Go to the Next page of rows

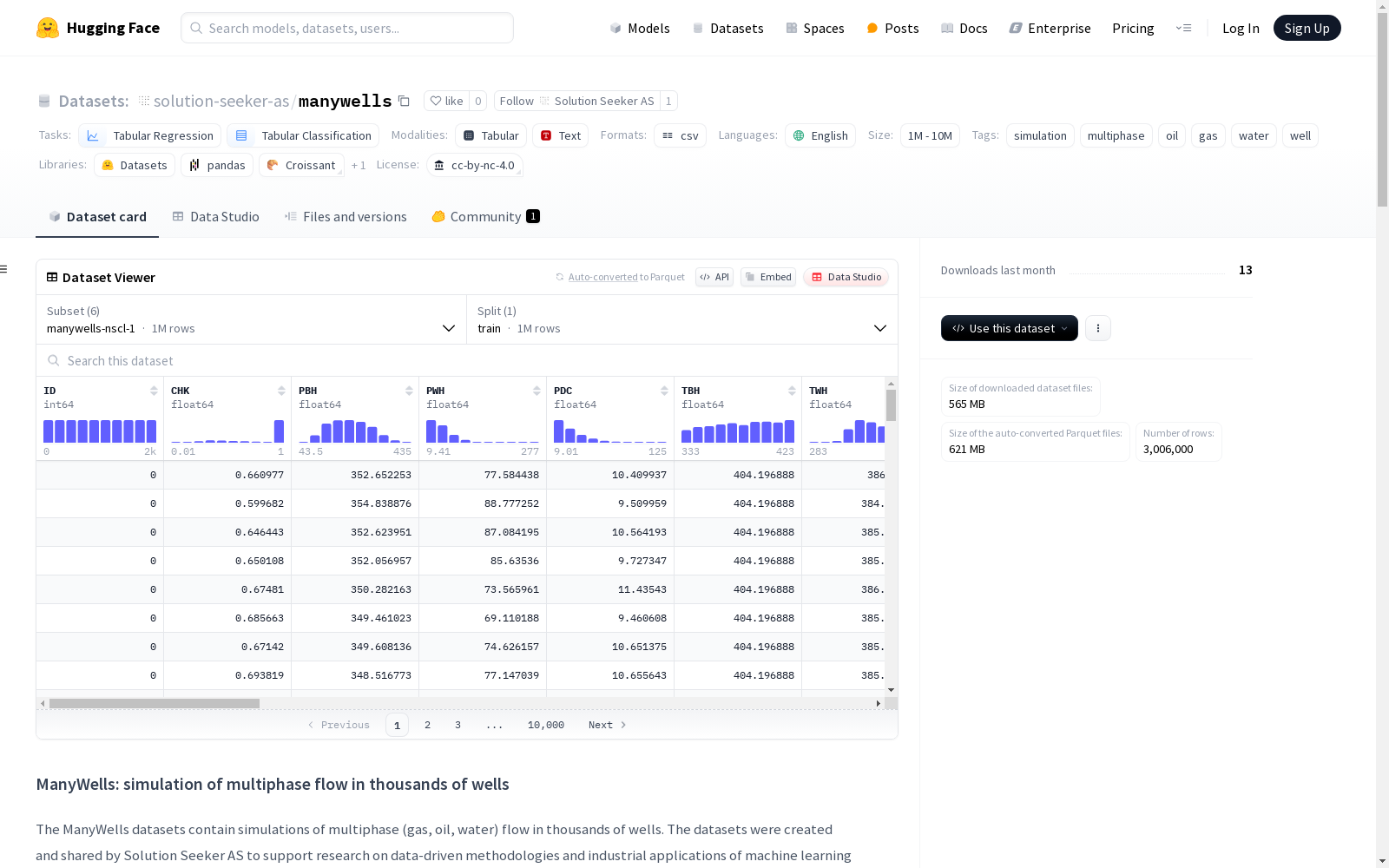click(607, 725)
